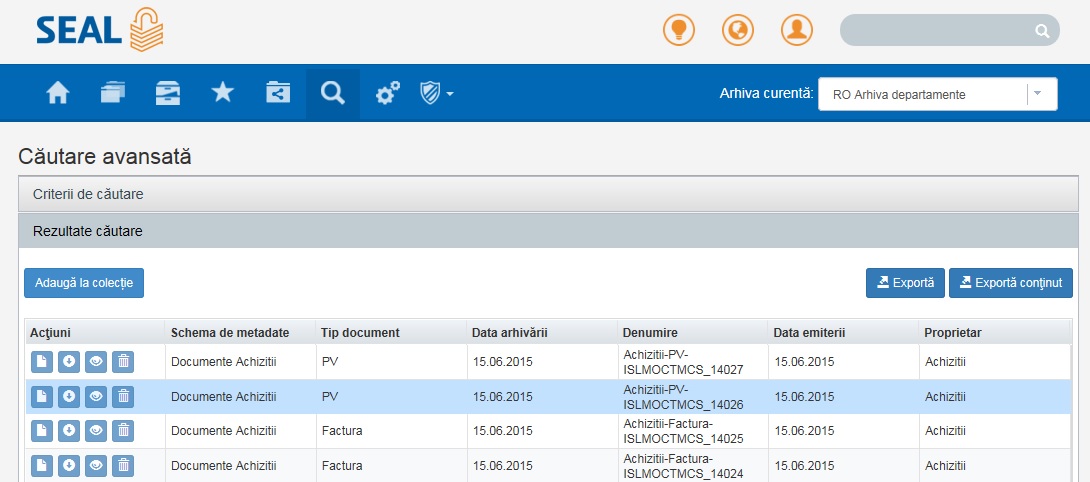The image size is (1090, 482).
Task: Click the Căutare avansată page heading
Action: (x=105, y=156)
